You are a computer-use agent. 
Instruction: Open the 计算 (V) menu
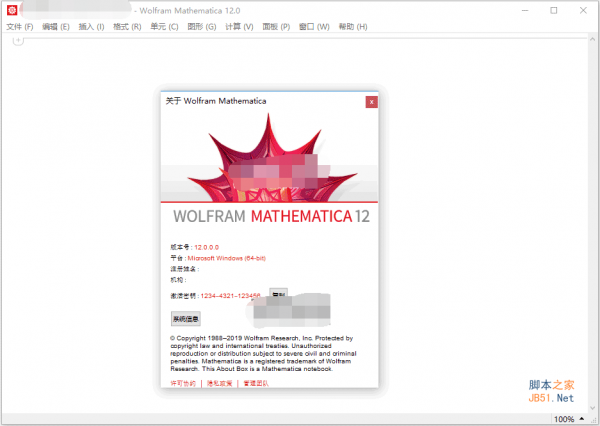click(x=239, y=26)
